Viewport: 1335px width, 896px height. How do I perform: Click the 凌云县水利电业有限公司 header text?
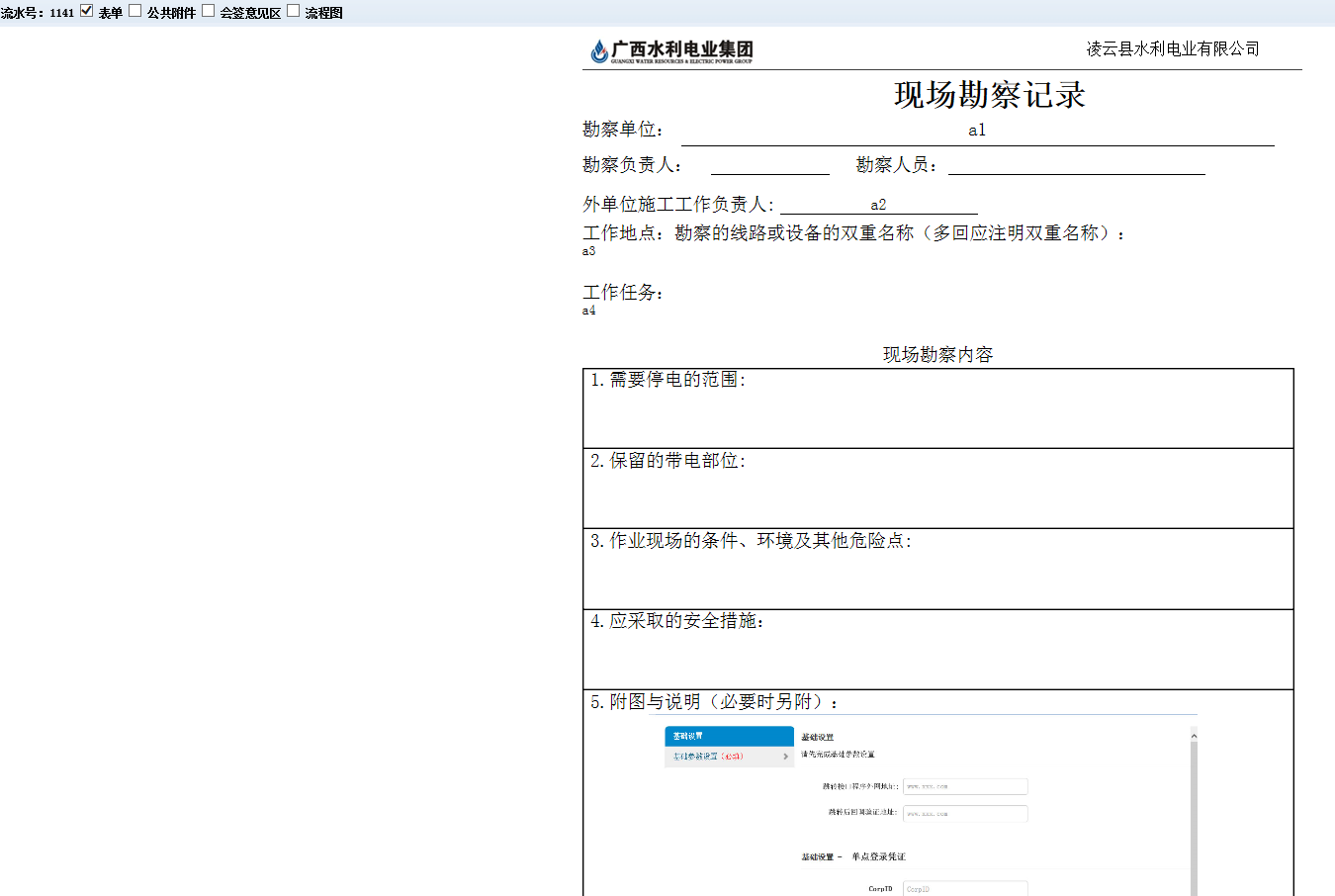[x=1173, y=48]
